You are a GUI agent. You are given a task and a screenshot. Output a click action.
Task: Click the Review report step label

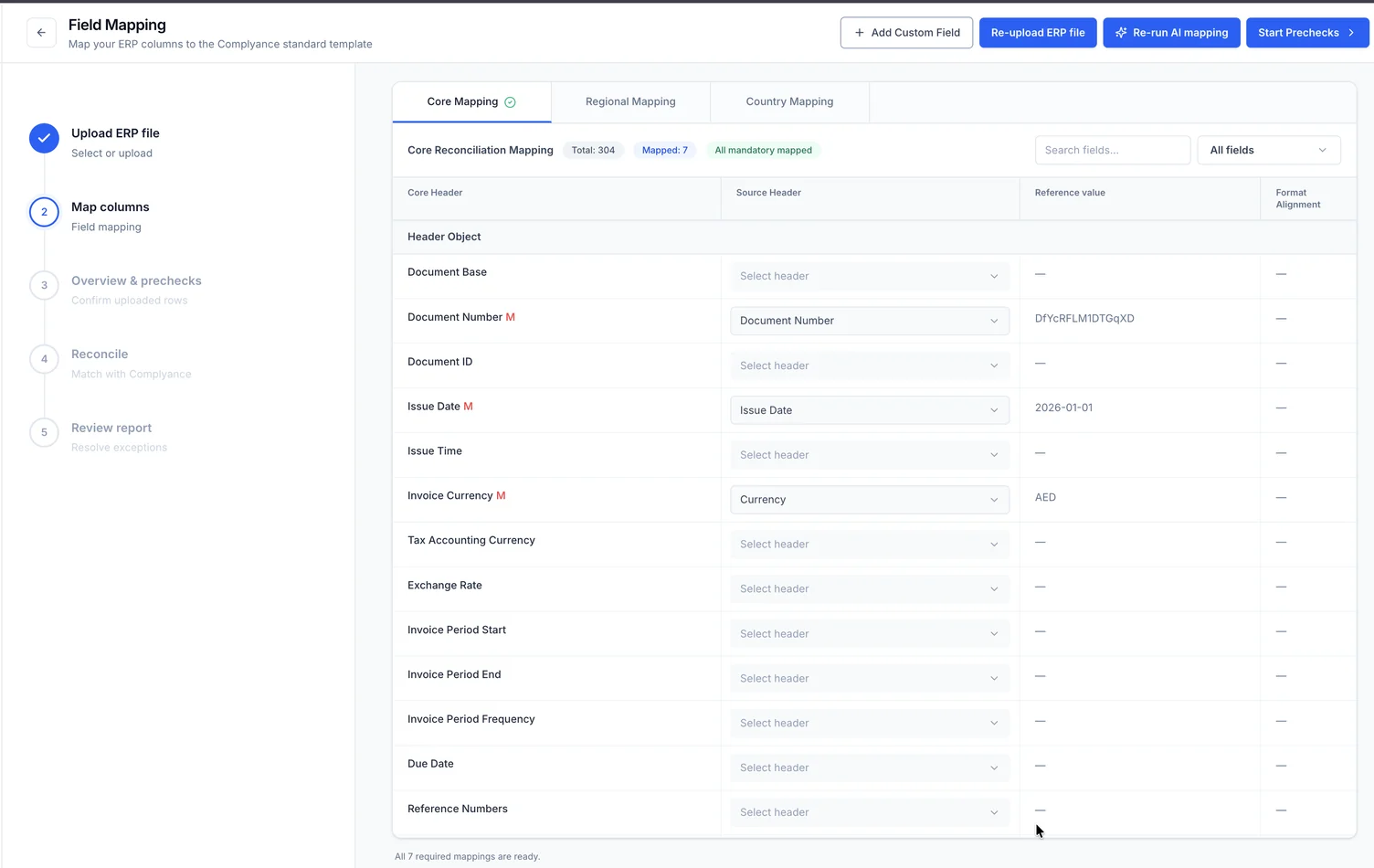pos(111,428)
